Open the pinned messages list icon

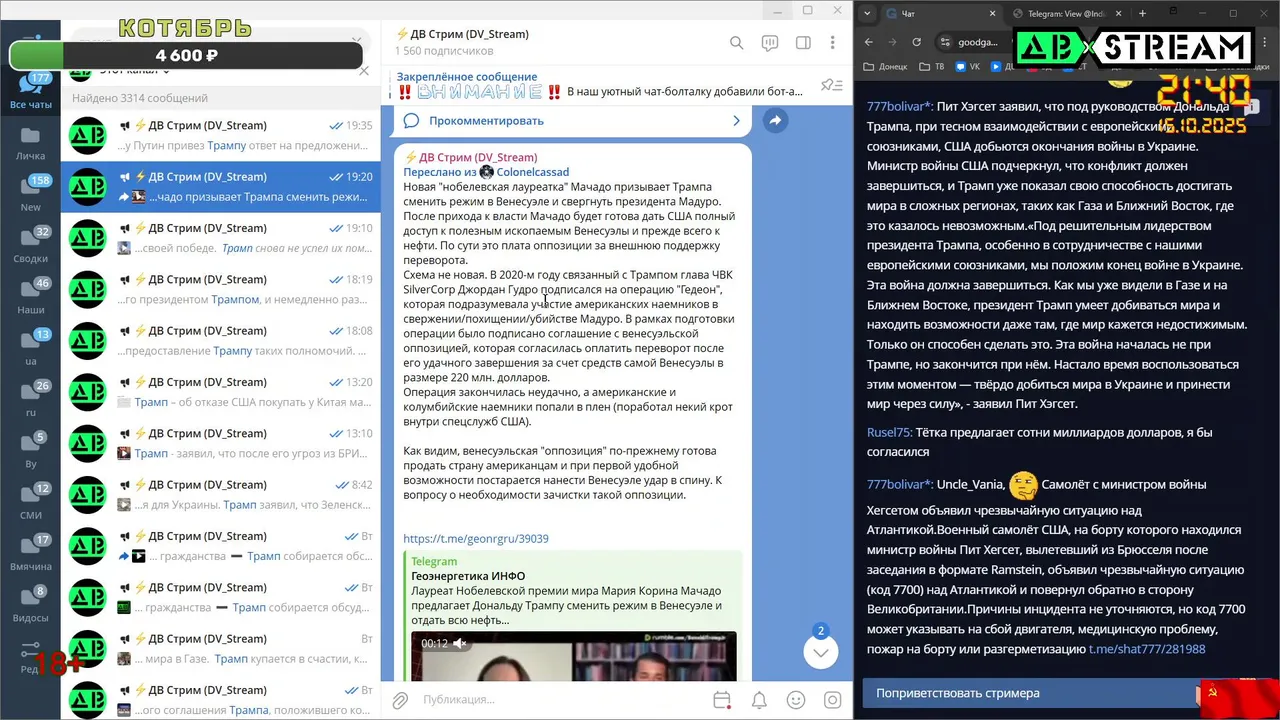pyautogui.click(x=830, y=85)
